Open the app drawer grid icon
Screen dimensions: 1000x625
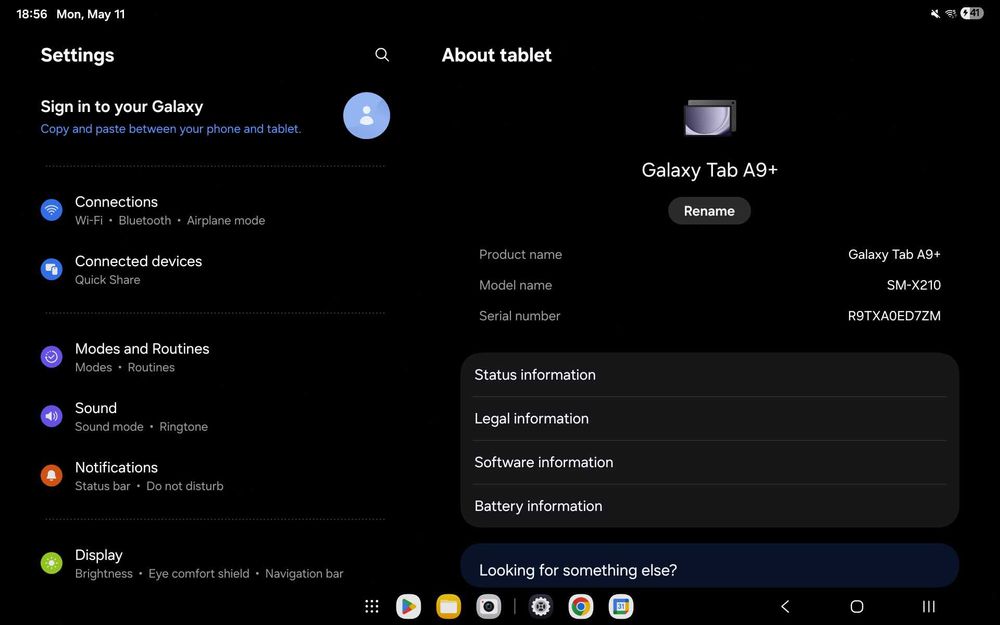372,607
